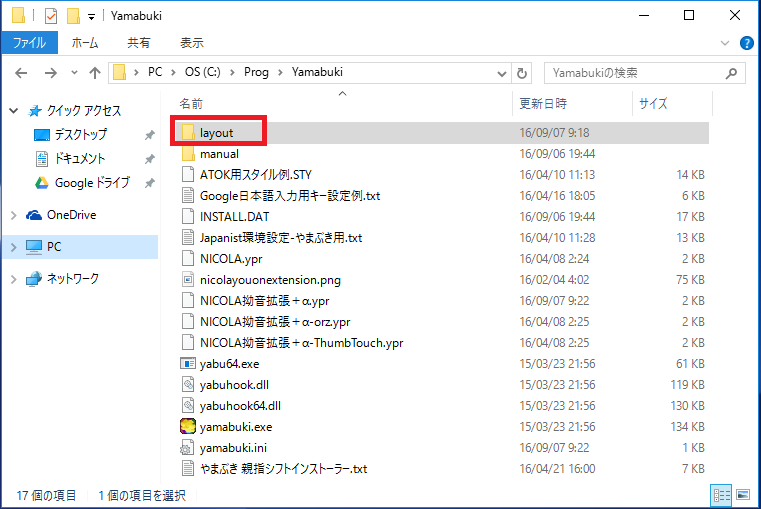Select NICOLA.ypr file icon

click(188, 259)
